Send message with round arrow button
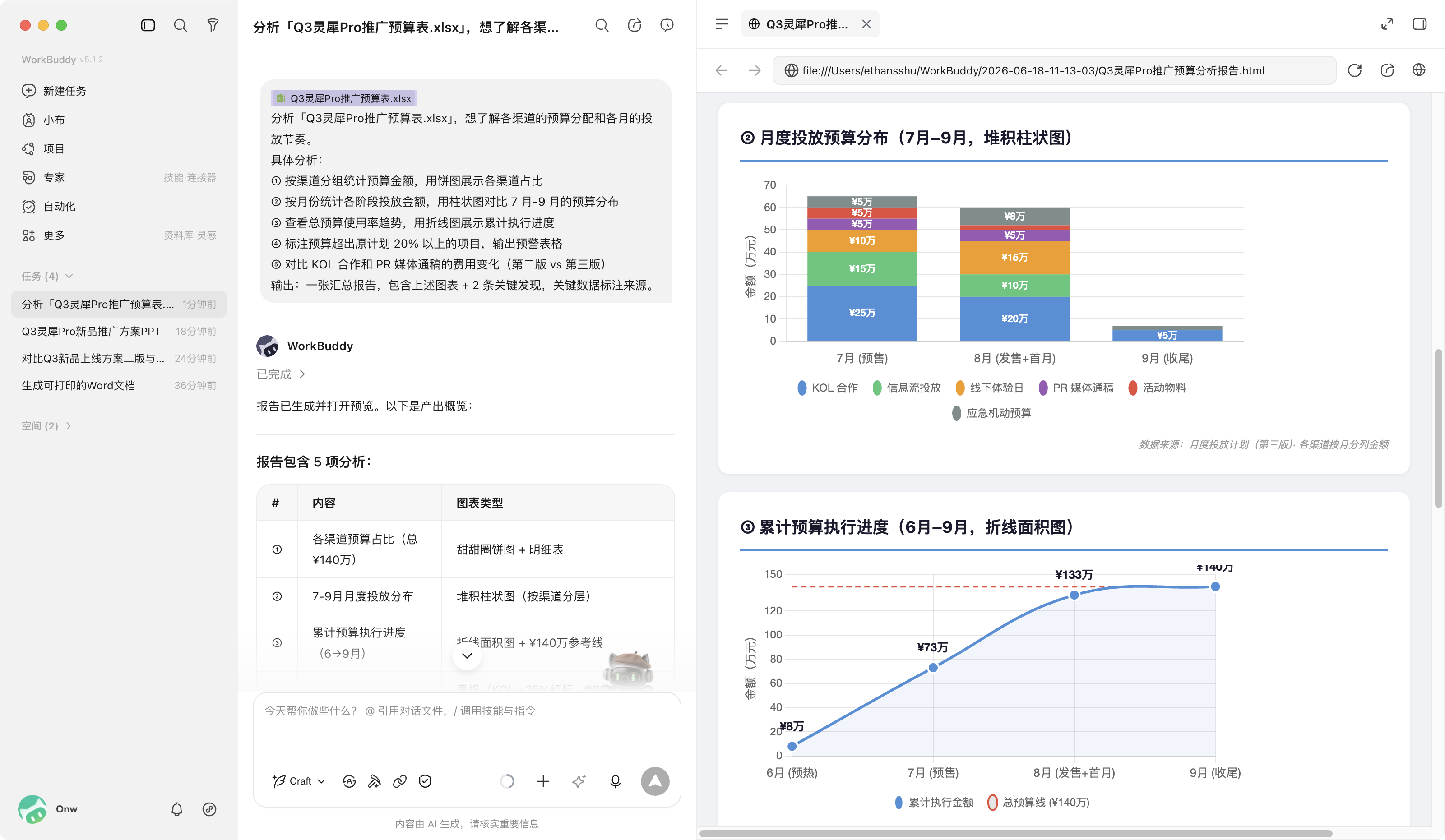Screen dimensions: 1445x840 point(655,781)
